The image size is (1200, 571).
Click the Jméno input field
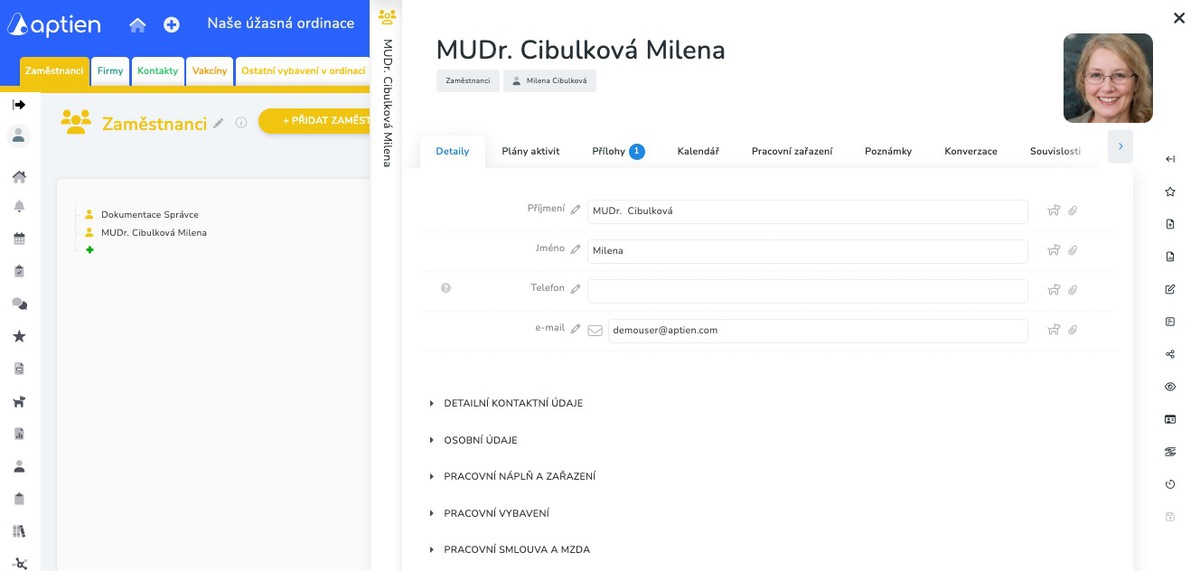tap(807, 251)
